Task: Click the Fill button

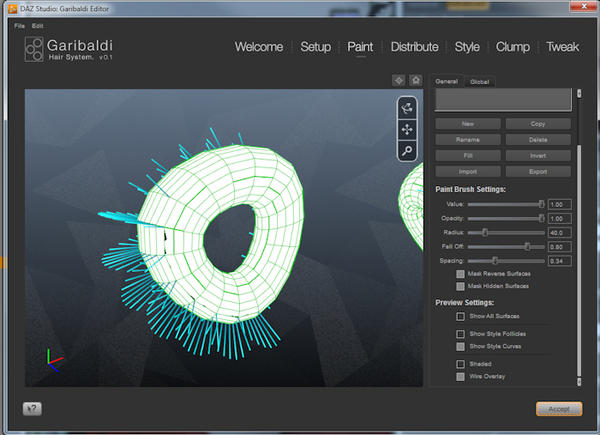Action: coord(468,156)
